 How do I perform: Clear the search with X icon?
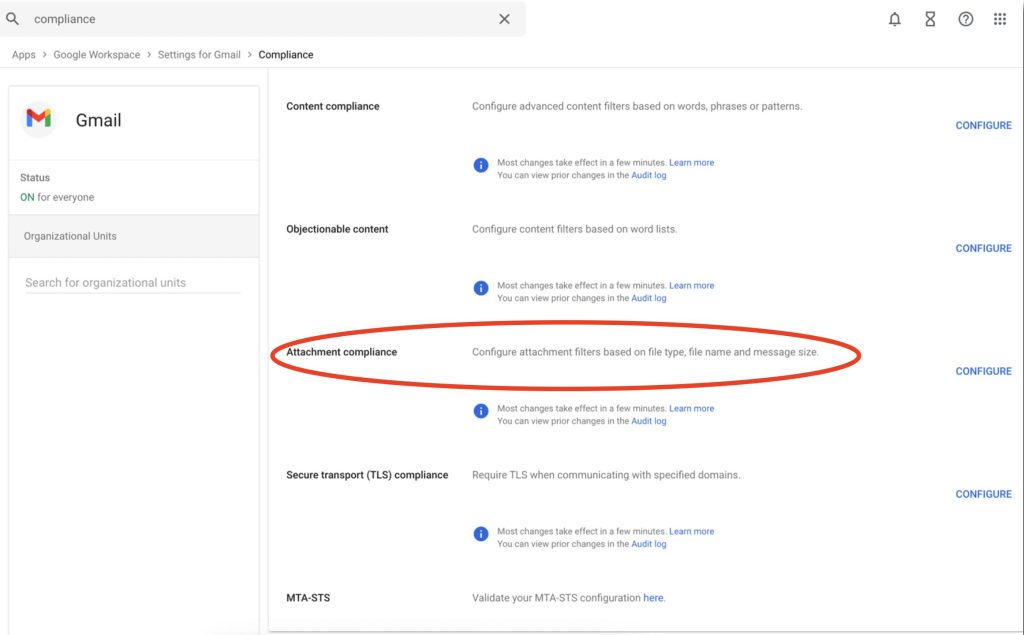click(x=504, y=19)
